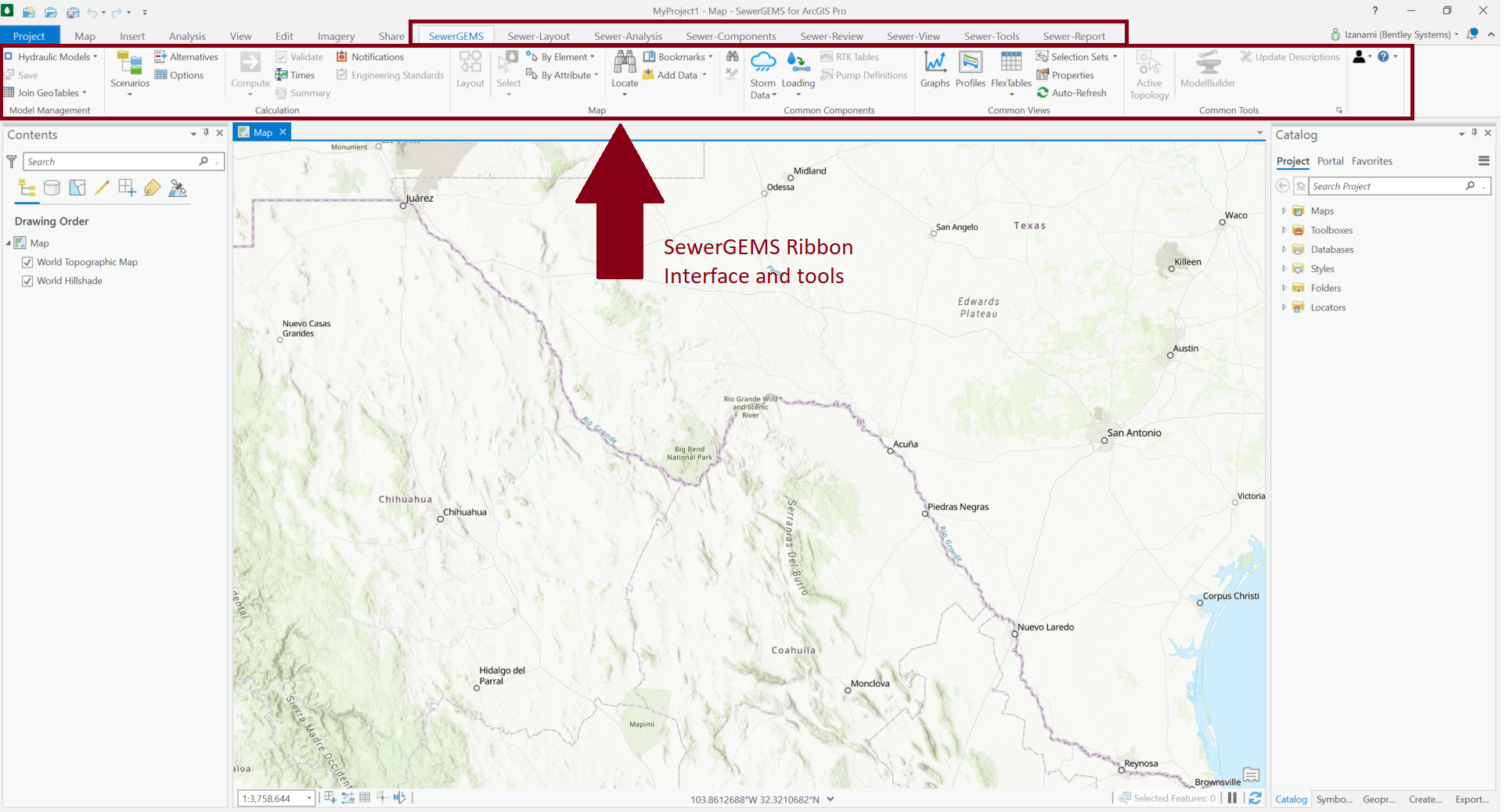Expand the Folders node in Catalog
Screen dimensions: 1506x812
coord(1284,288)
